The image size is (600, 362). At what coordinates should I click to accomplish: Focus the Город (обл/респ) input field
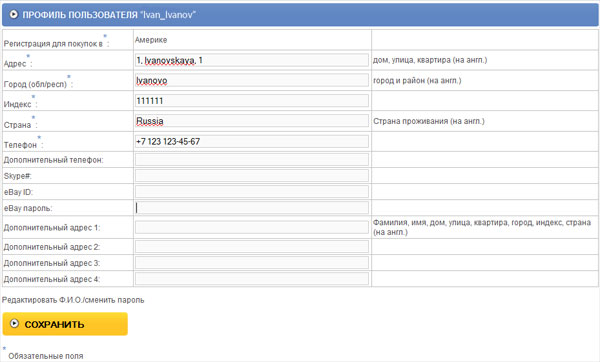coord(252,80)
